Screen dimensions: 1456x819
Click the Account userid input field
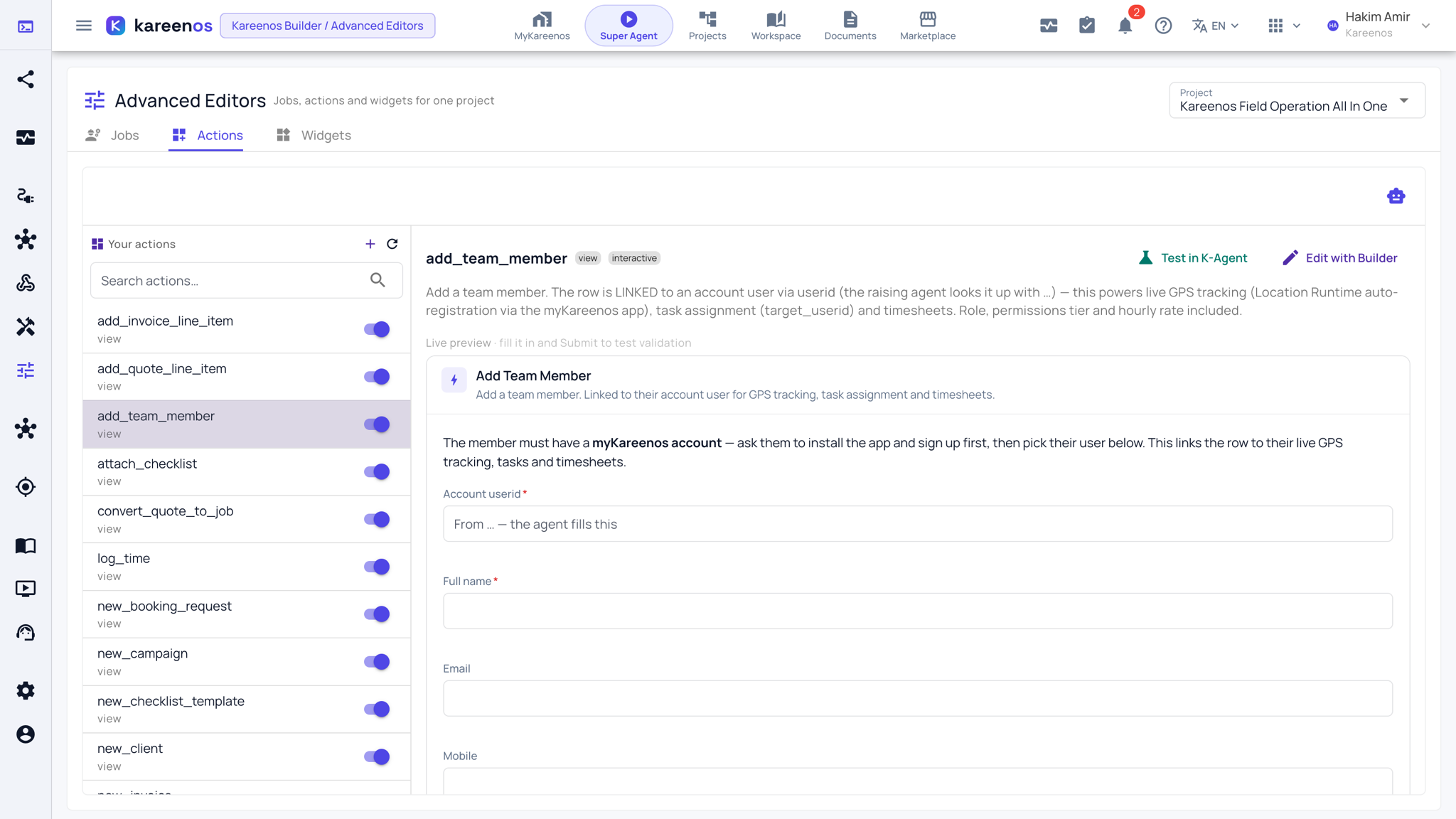pos(917,524)
